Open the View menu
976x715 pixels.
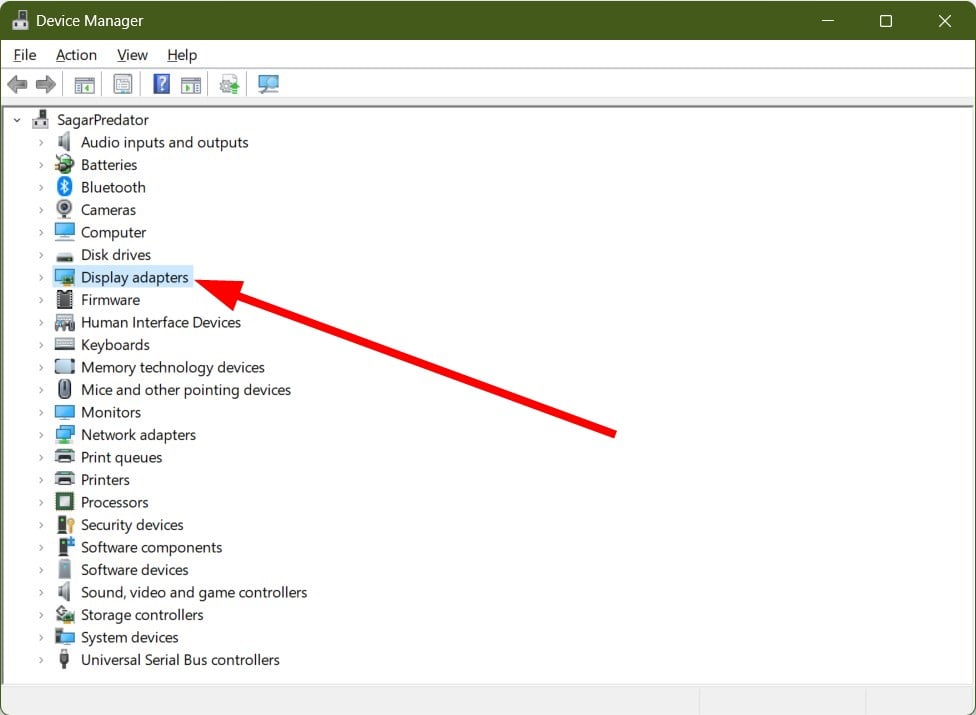(132, 55)
